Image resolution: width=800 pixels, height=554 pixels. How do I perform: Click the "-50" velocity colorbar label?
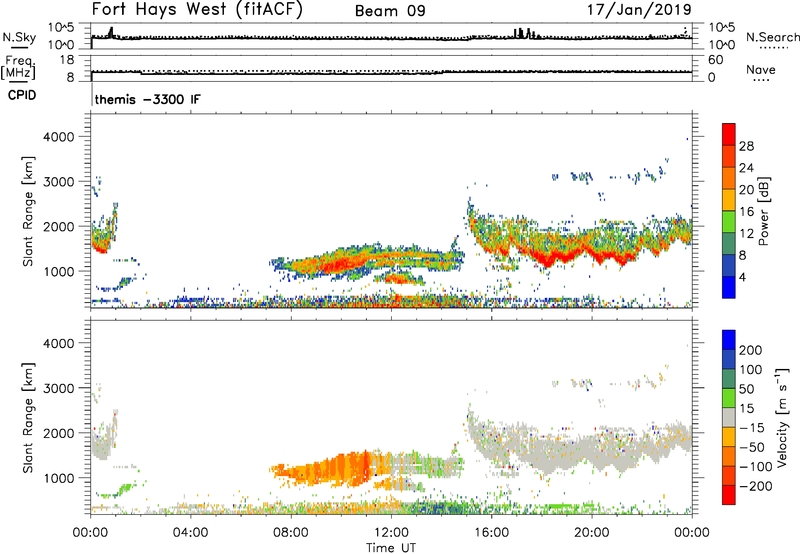pos(752,447)
